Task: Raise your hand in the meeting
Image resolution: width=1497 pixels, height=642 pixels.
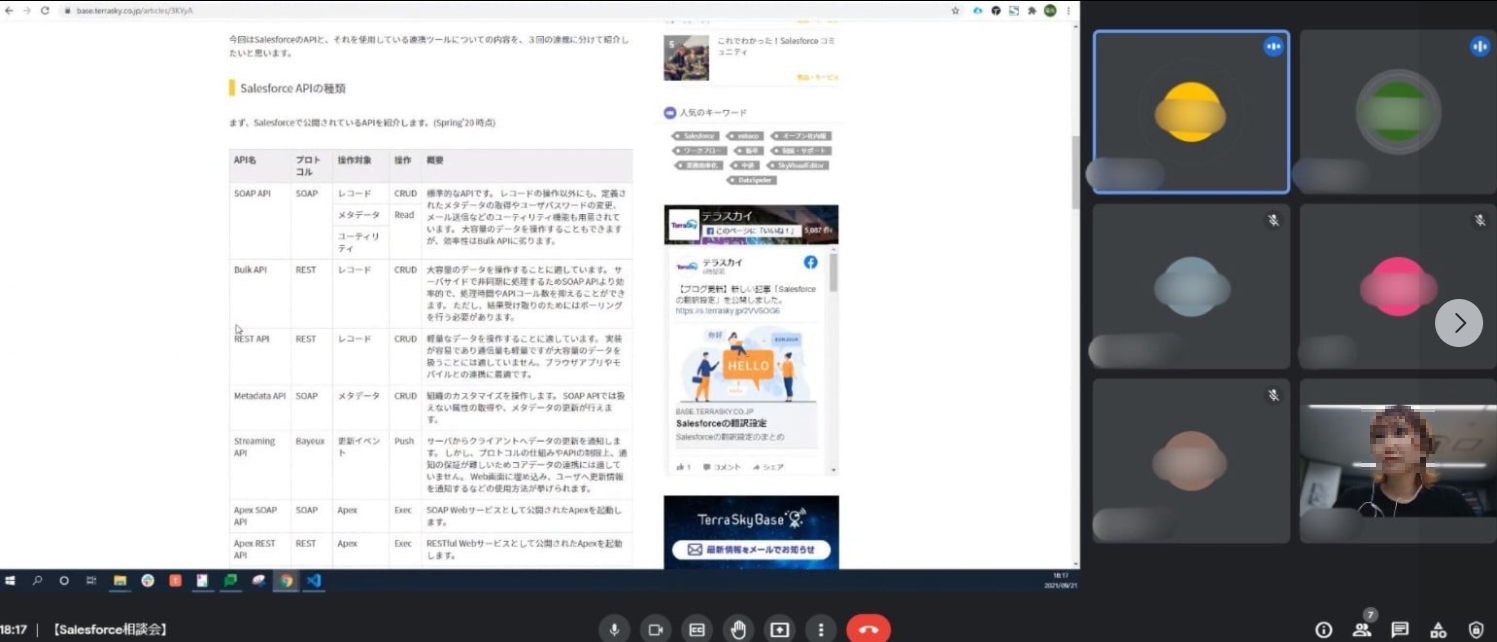Action: point(740,628)
